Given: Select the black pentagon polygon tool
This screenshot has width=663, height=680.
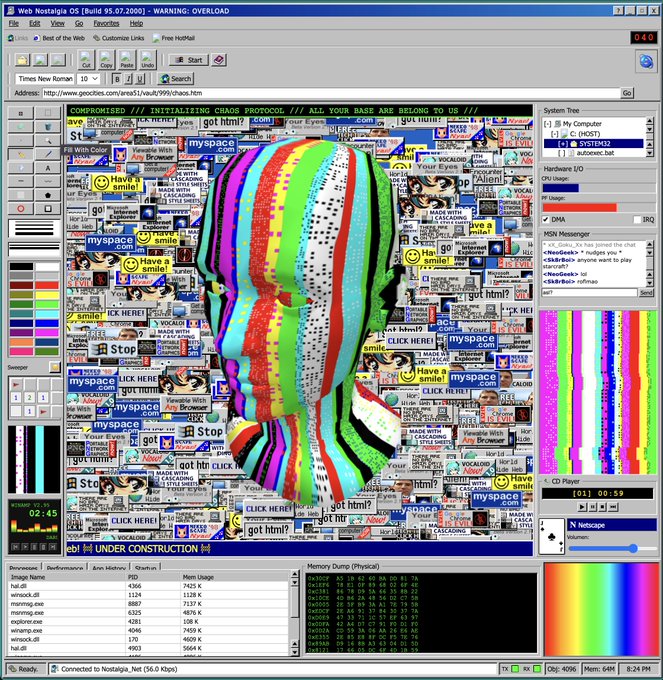Looking at the screenshot, I should (48, 195).
